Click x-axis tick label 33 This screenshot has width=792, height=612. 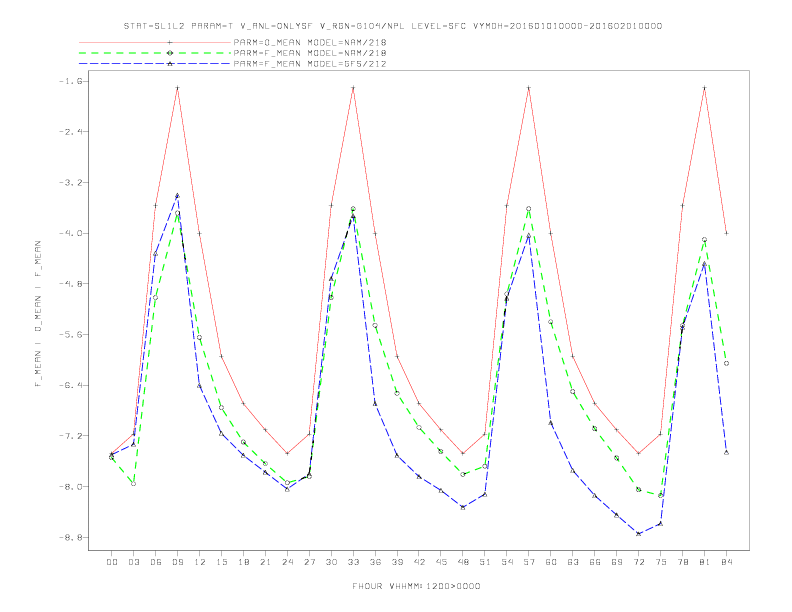(x=353, y=562)
